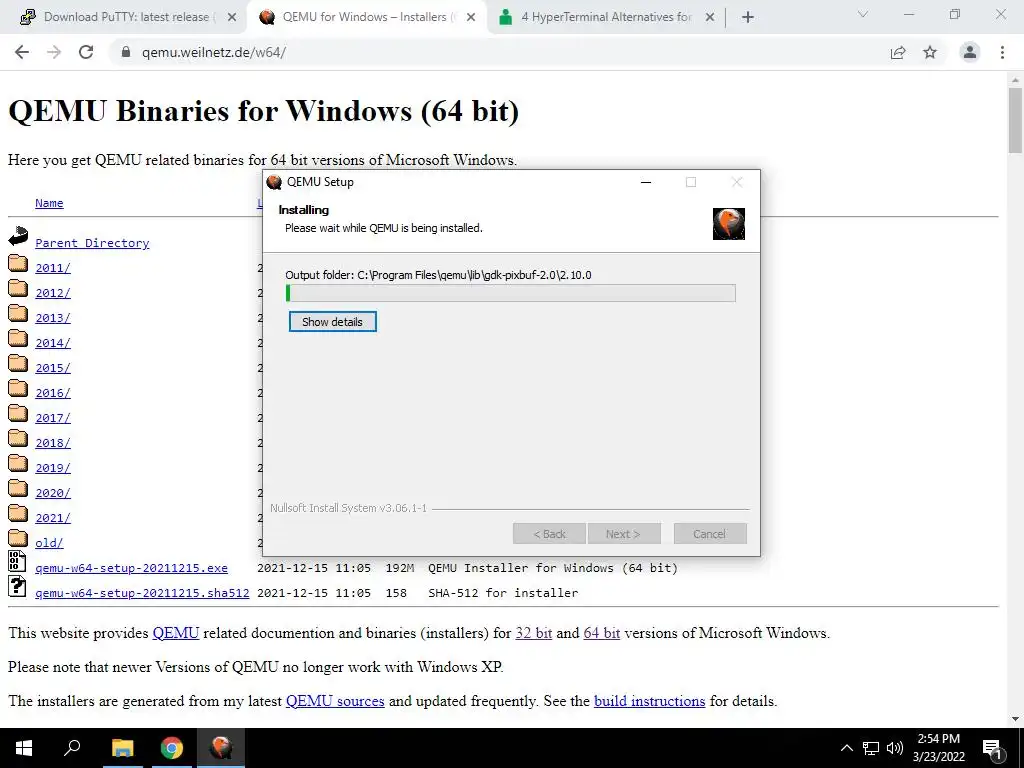
Task: Open the 2019/ folder link
Action: pos(53,468)
